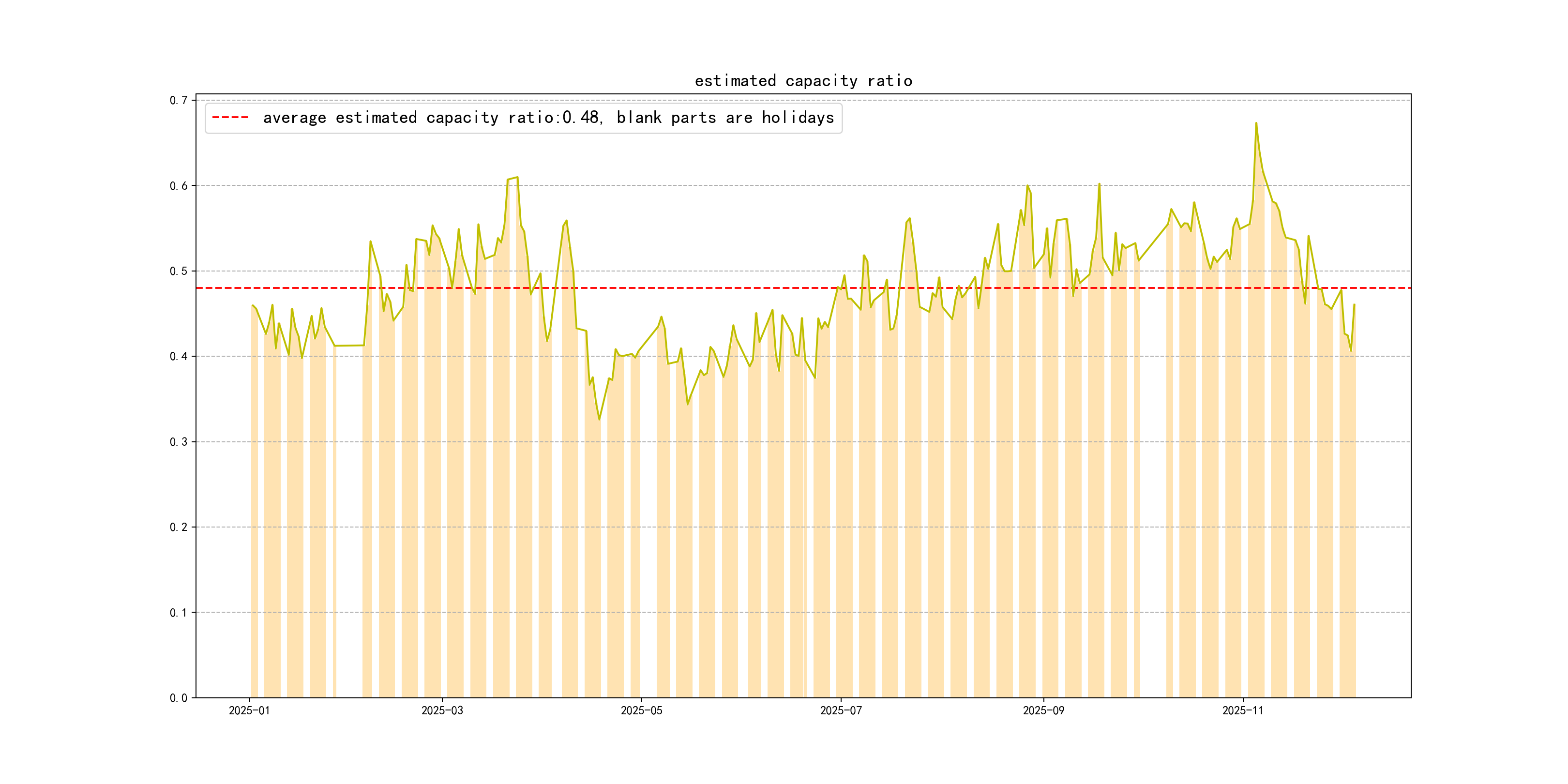Click the lowest dip of the line in April

coord(599,419)
